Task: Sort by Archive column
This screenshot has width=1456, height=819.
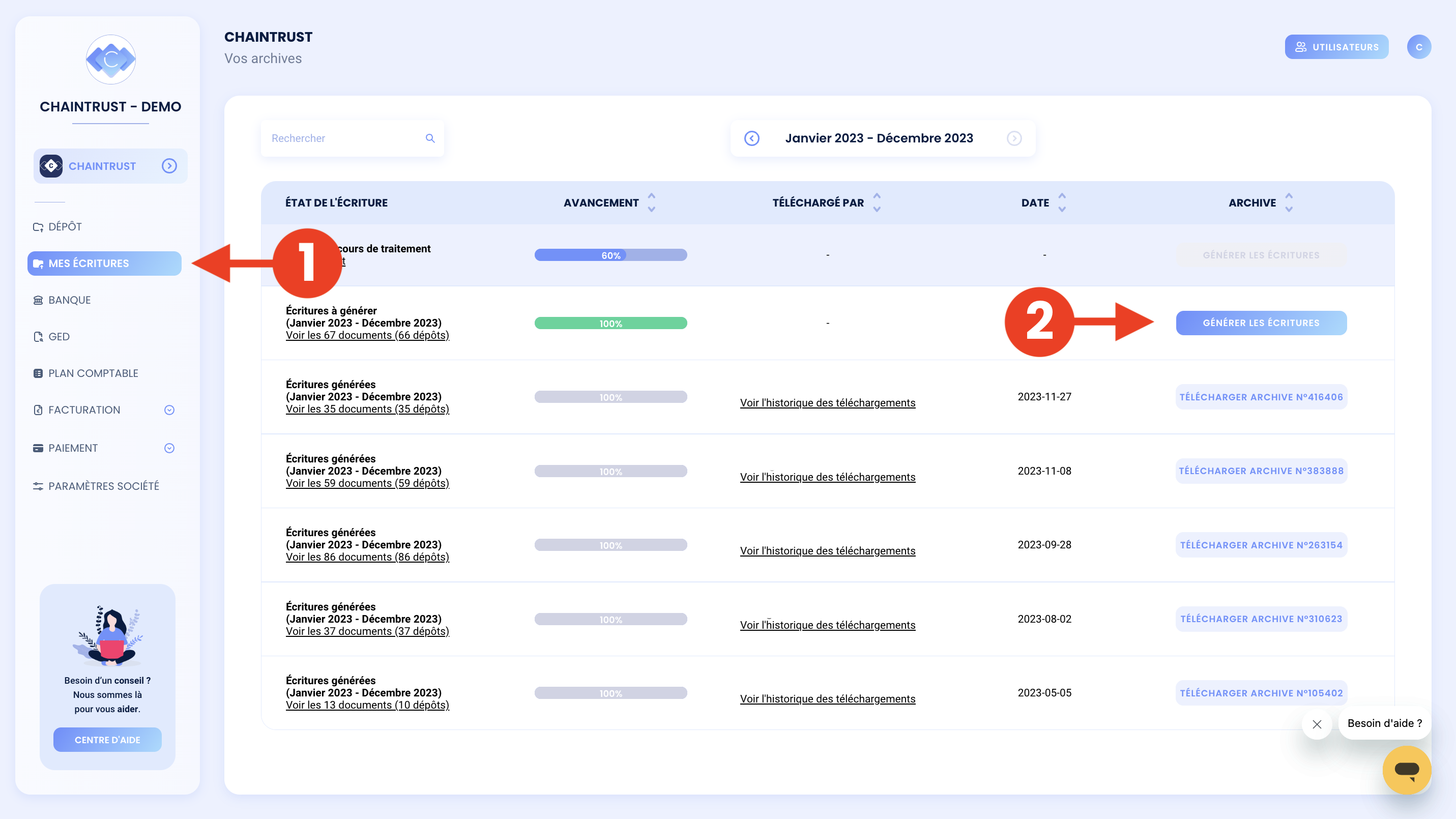Action: (x=1289, y=203)
